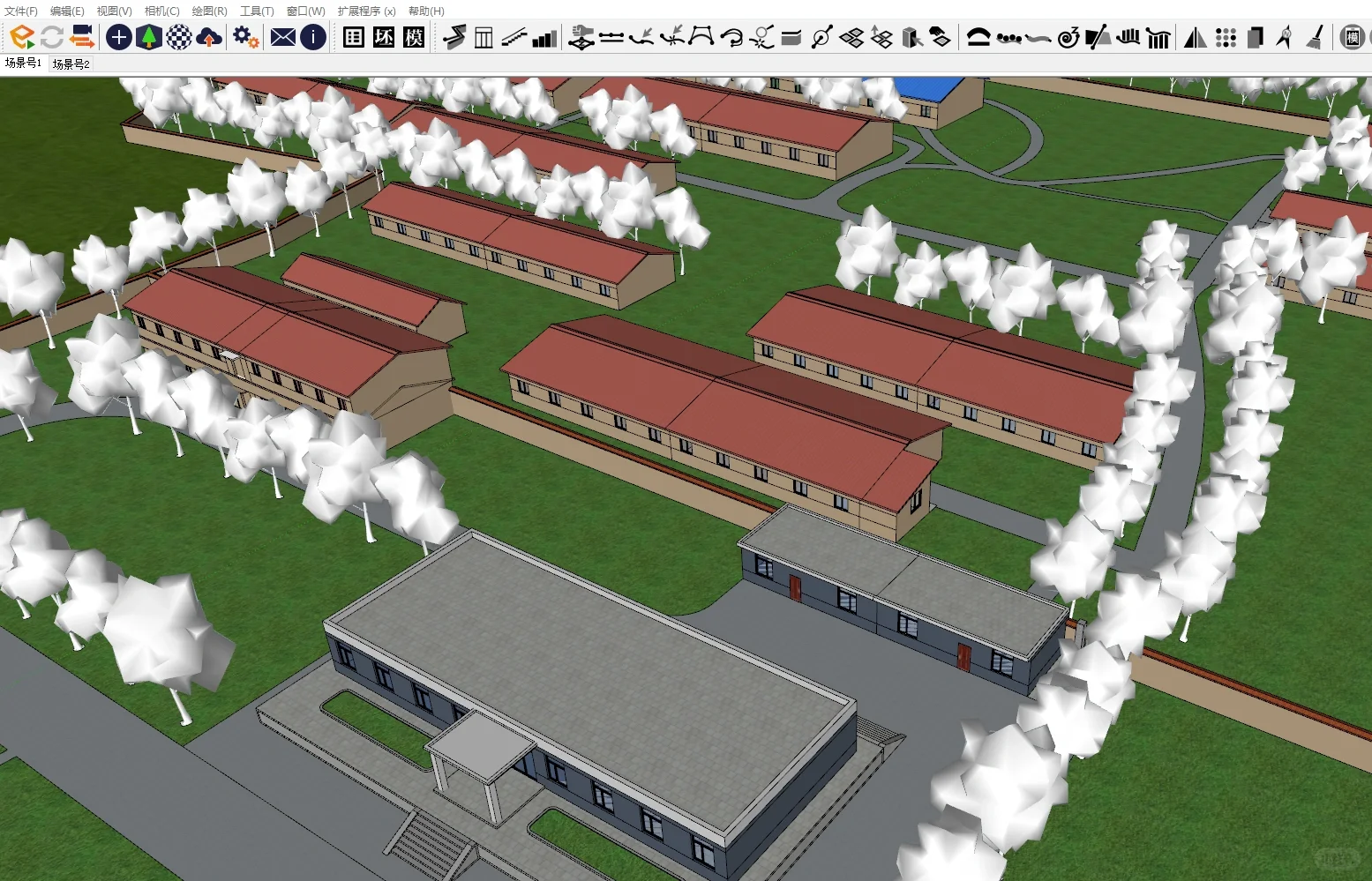Viewport: 1372px width, 881px height.
Task: Click the looping arrow curve icon
Action: [x=731, y=37]
